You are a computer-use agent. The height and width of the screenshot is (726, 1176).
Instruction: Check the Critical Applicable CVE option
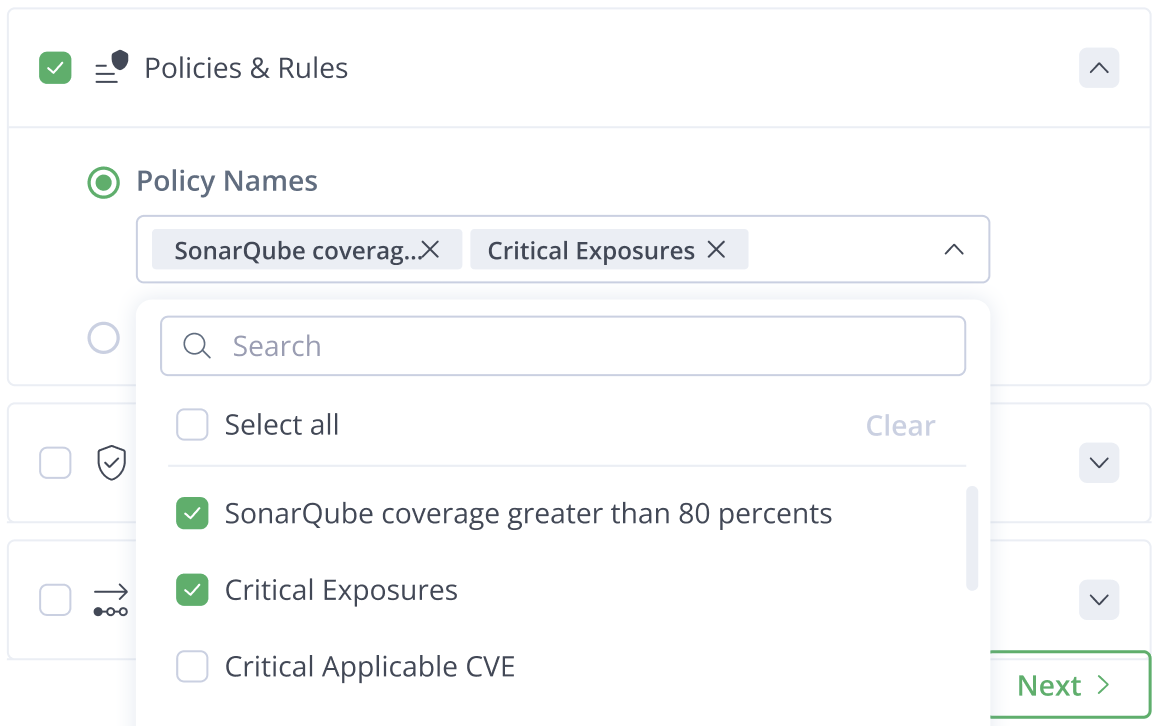click(192, 666)
